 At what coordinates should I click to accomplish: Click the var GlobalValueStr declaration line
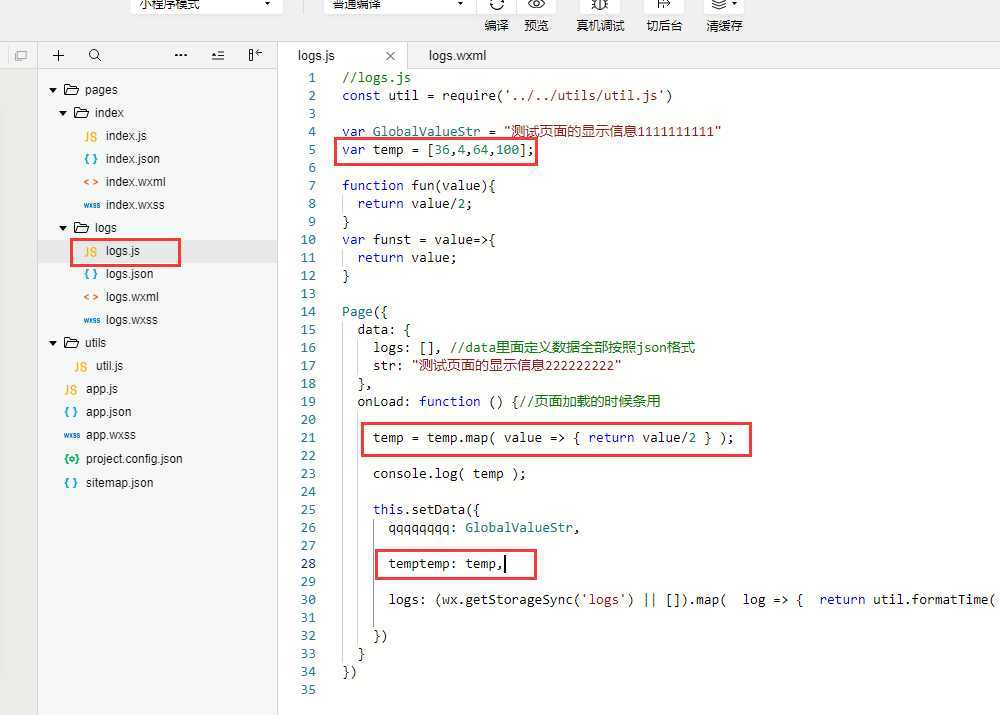click(x=531, y=131)
